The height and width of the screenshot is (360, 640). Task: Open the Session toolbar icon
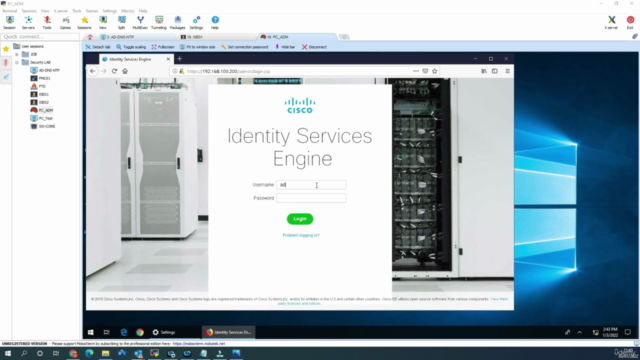click(x=9, y=22)
